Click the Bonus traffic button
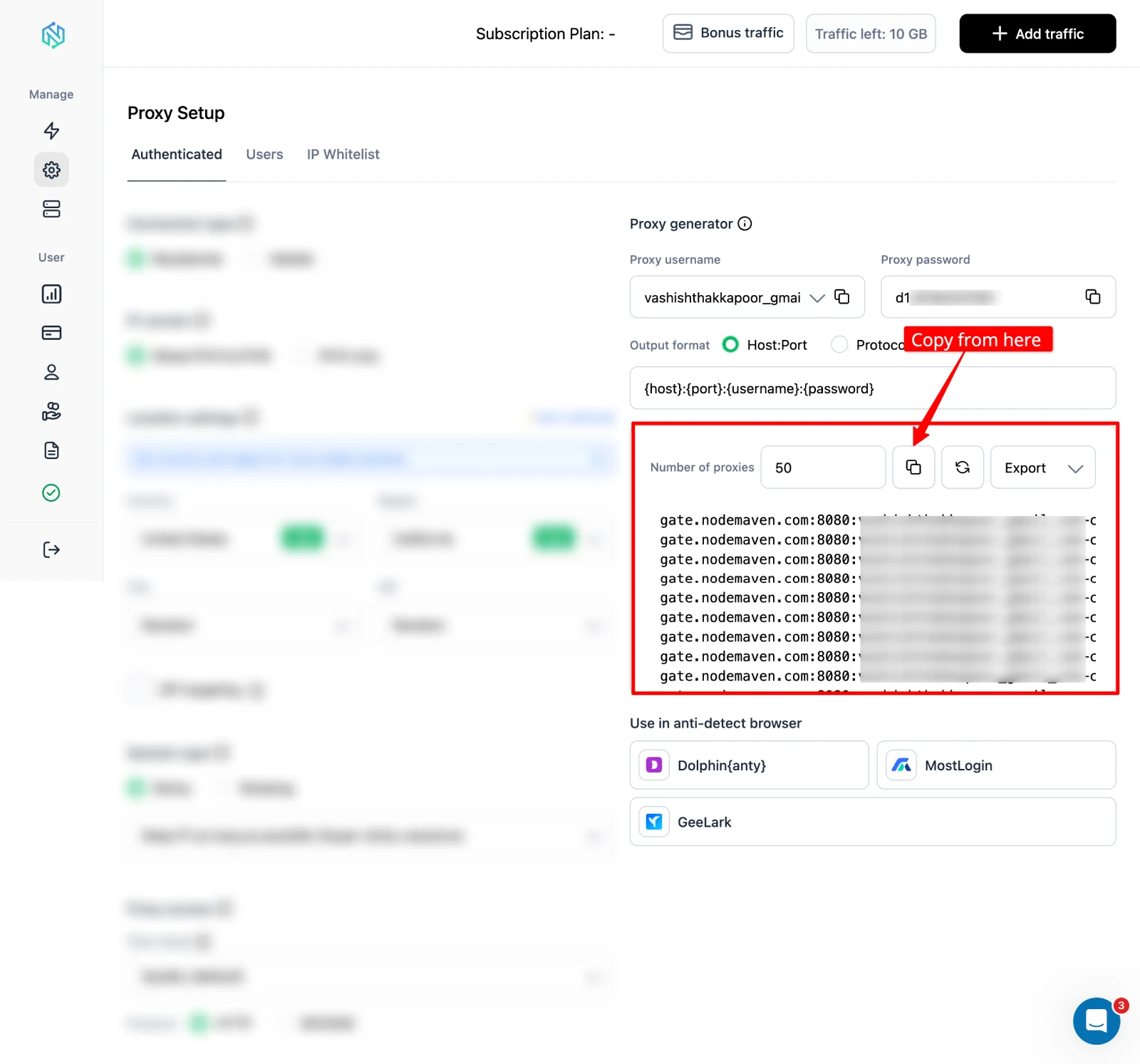This screenshot has height=1064, width=1140. click(x=728, y=33)
